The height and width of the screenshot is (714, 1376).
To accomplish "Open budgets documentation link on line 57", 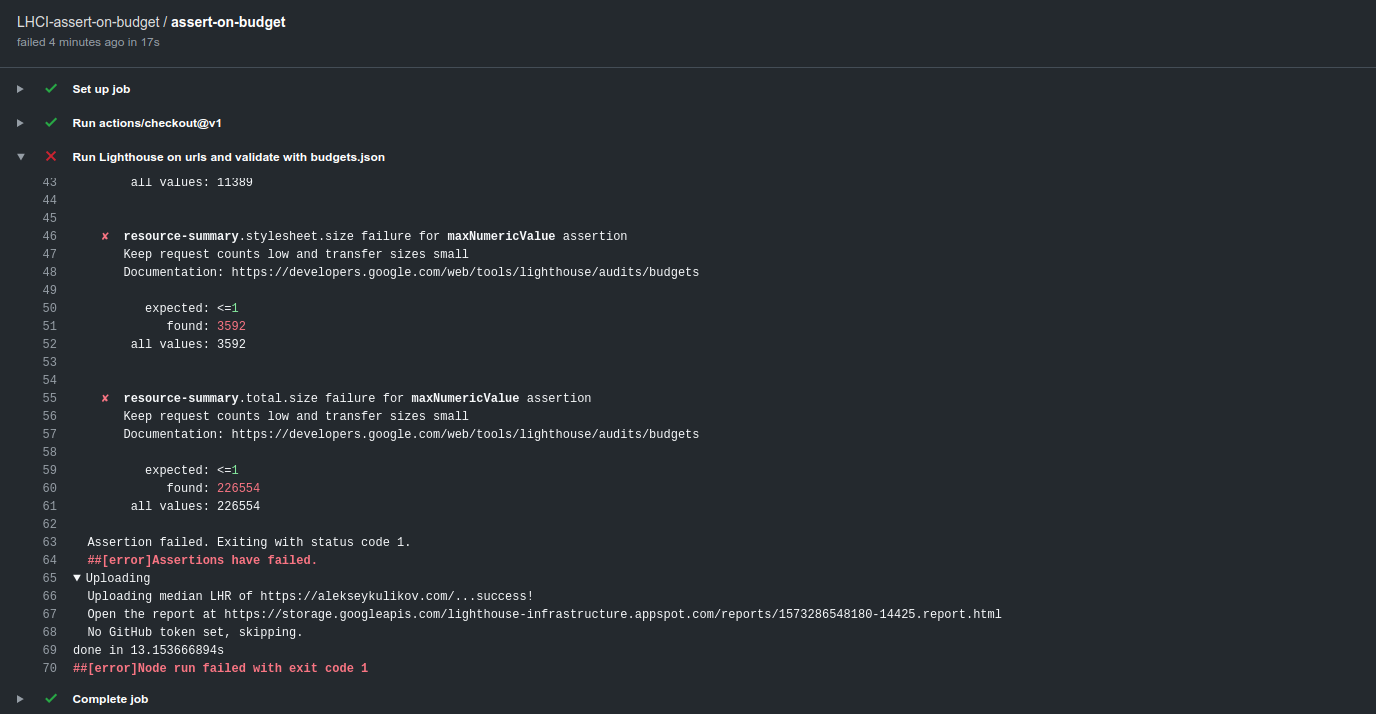I will point(465,434).
